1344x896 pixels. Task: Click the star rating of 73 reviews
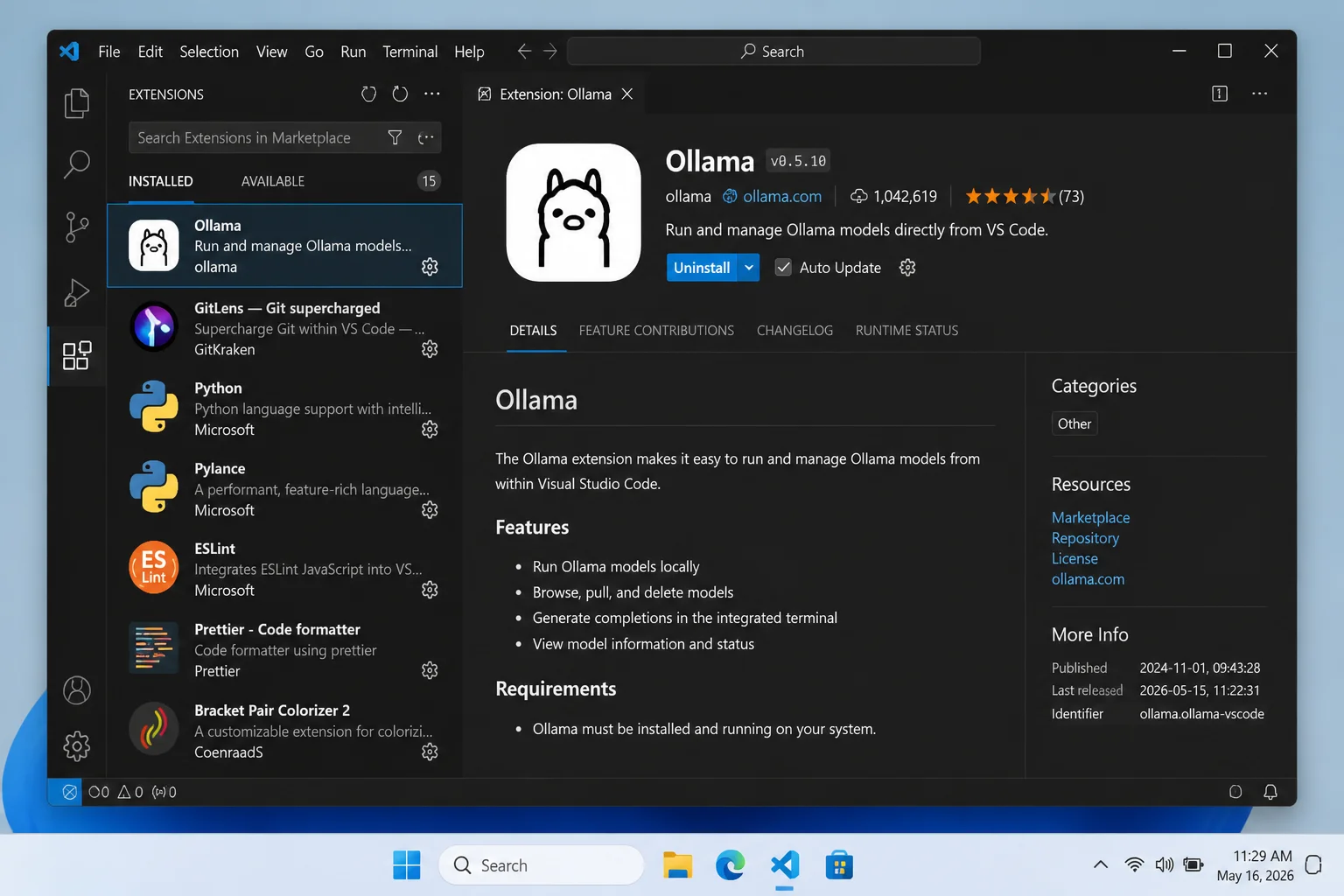tap(1024, 197)
